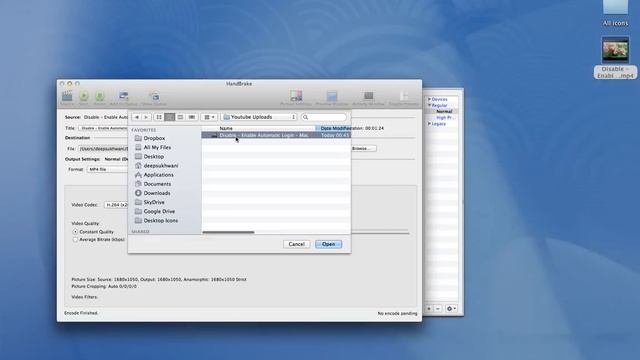Switch file dialog to list view
This screenshot has width=640, height=360.
pos(170,117)
